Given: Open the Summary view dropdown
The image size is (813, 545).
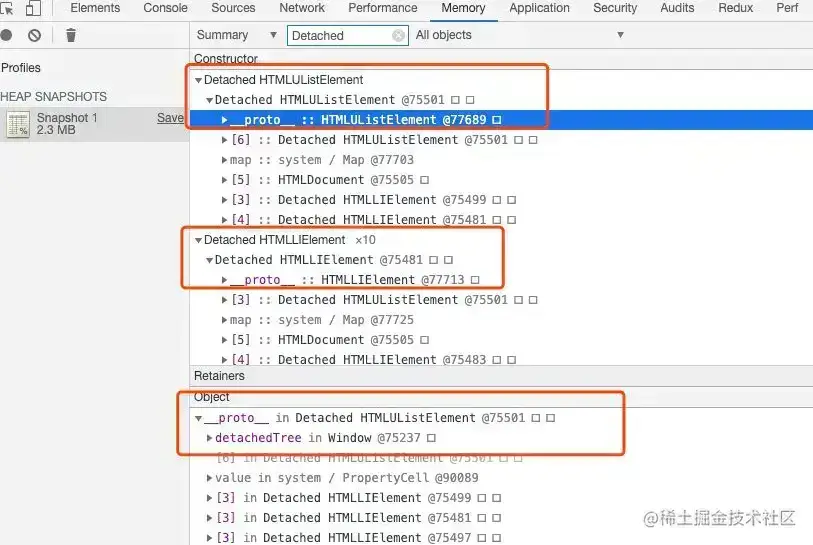Looking at the screenshot, I should point(236,35).
